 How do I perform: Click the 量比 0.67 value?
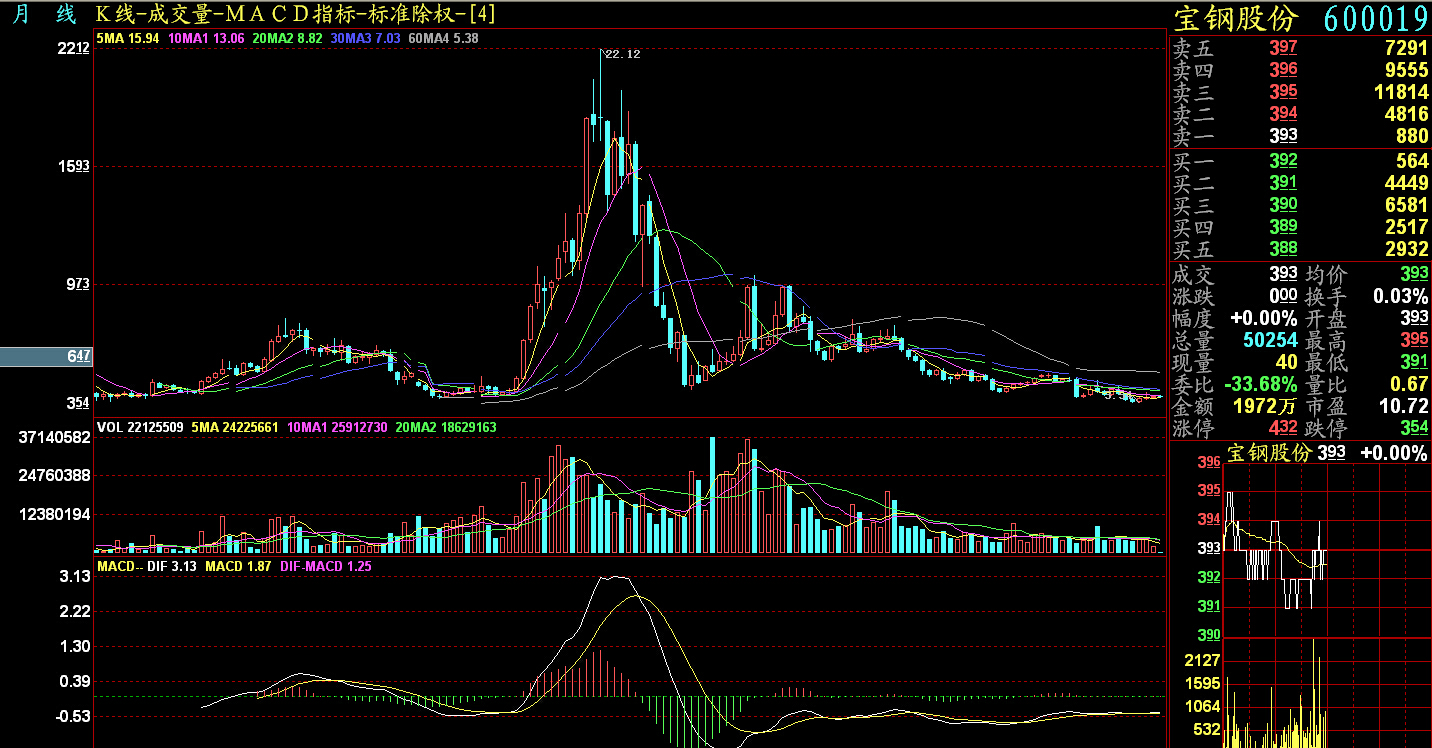click(1410, 385)
